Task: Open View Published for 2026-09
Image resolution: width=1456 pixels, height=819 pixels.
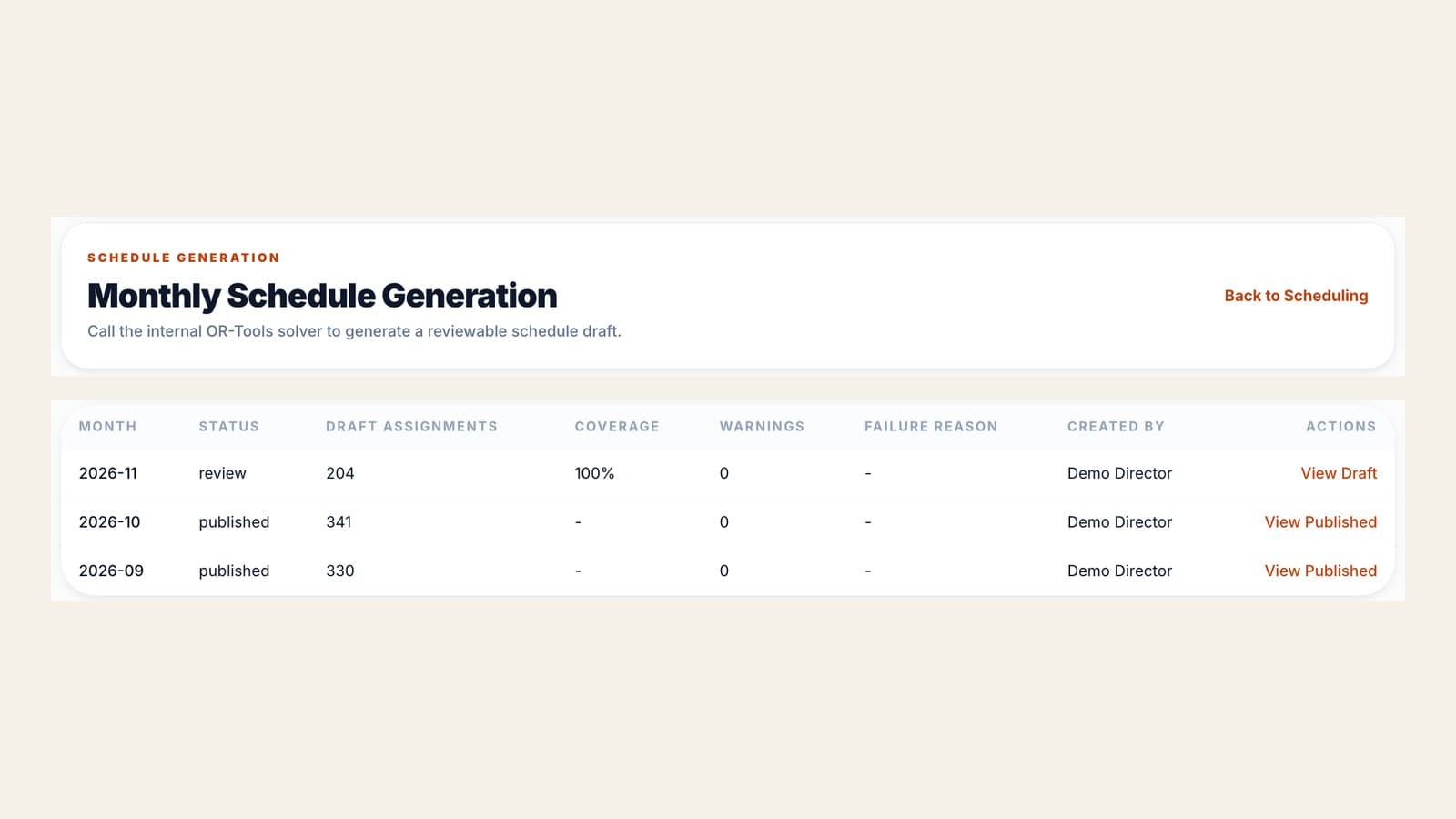Action: (1320, 571)
